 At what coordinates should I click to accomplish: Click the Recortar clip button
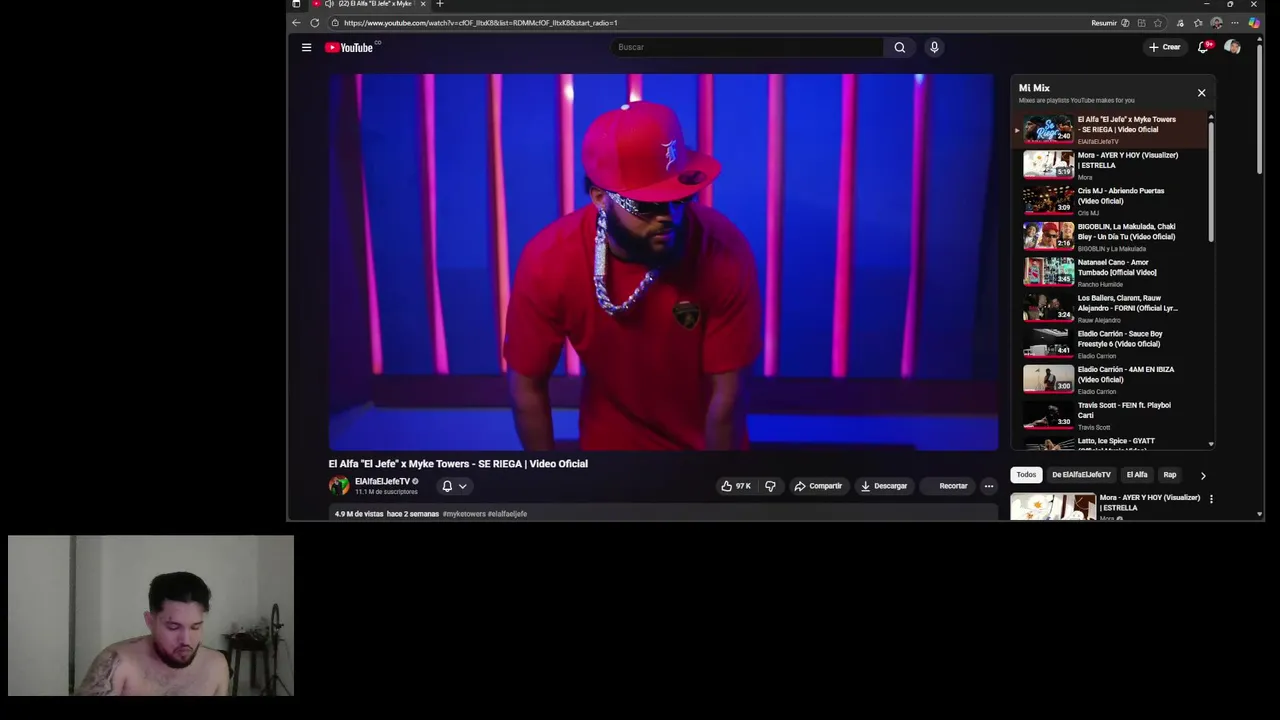point(947,486)
